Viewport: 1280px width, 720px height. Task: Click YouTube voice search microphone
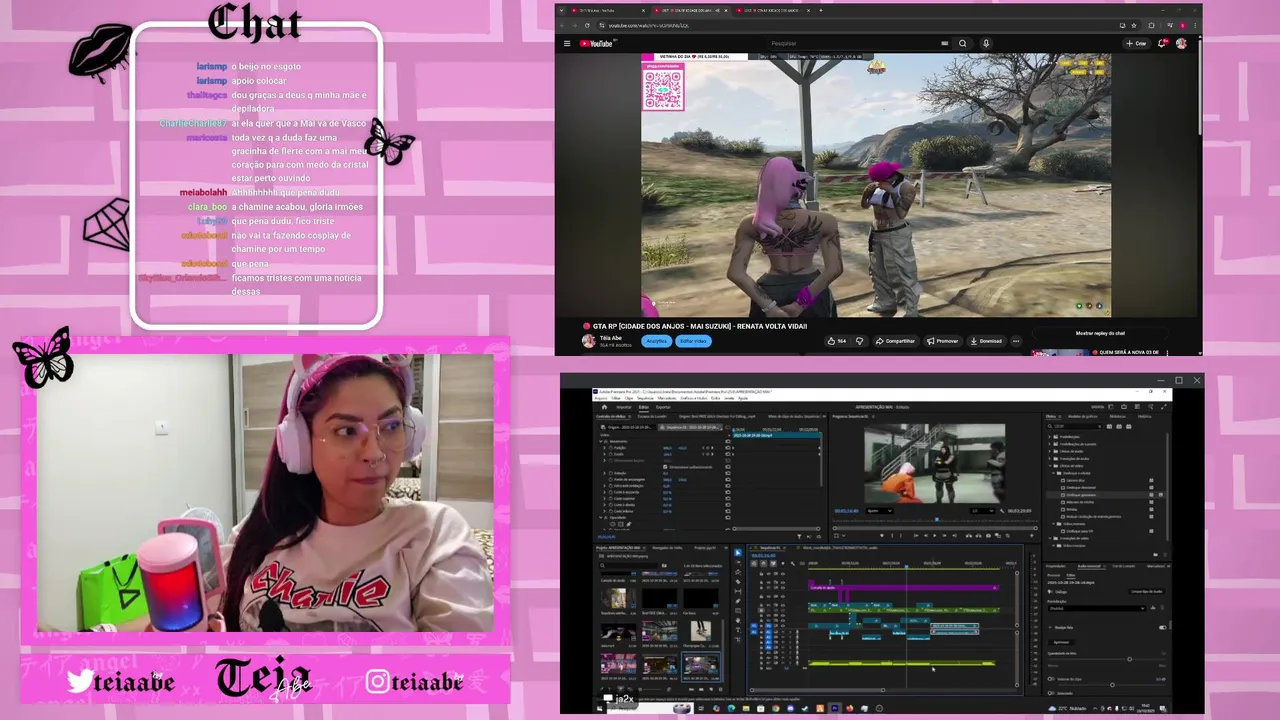coord(986,43)
